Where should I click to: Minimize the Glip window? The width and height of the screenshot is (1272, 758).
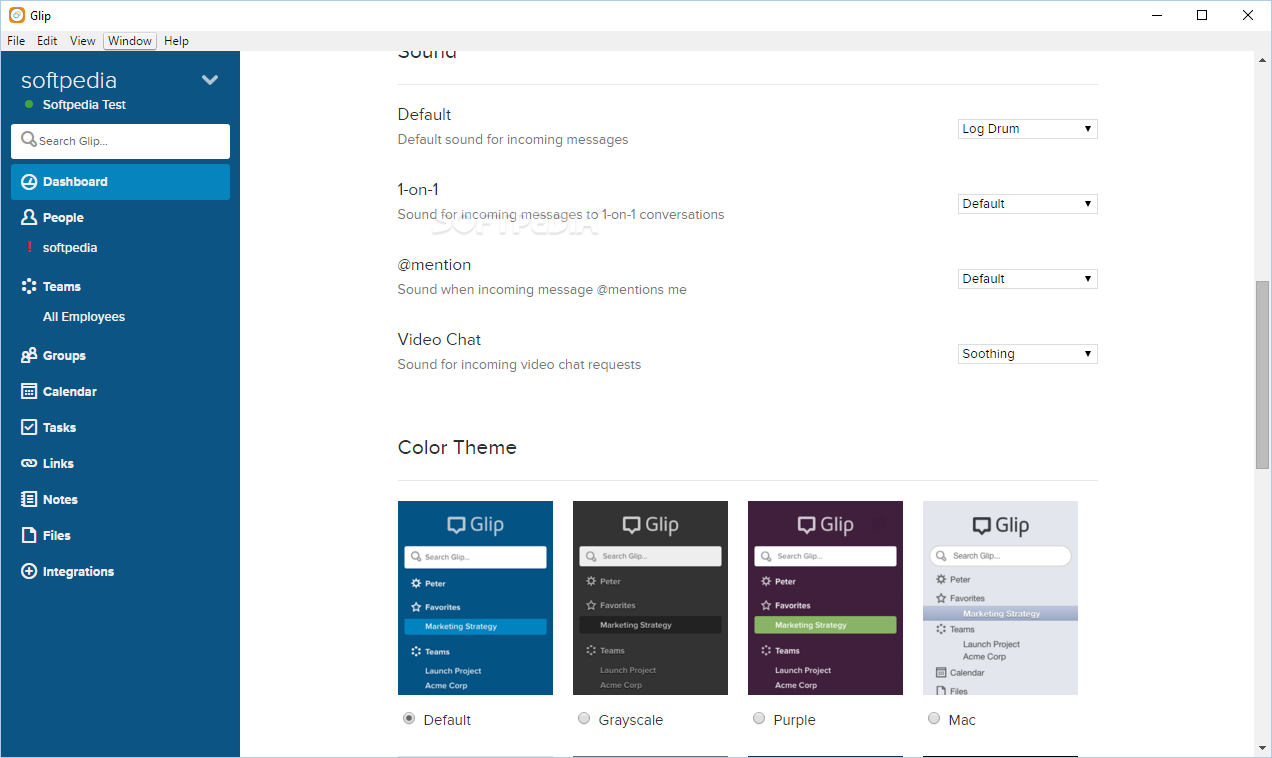pos(1156,15)
